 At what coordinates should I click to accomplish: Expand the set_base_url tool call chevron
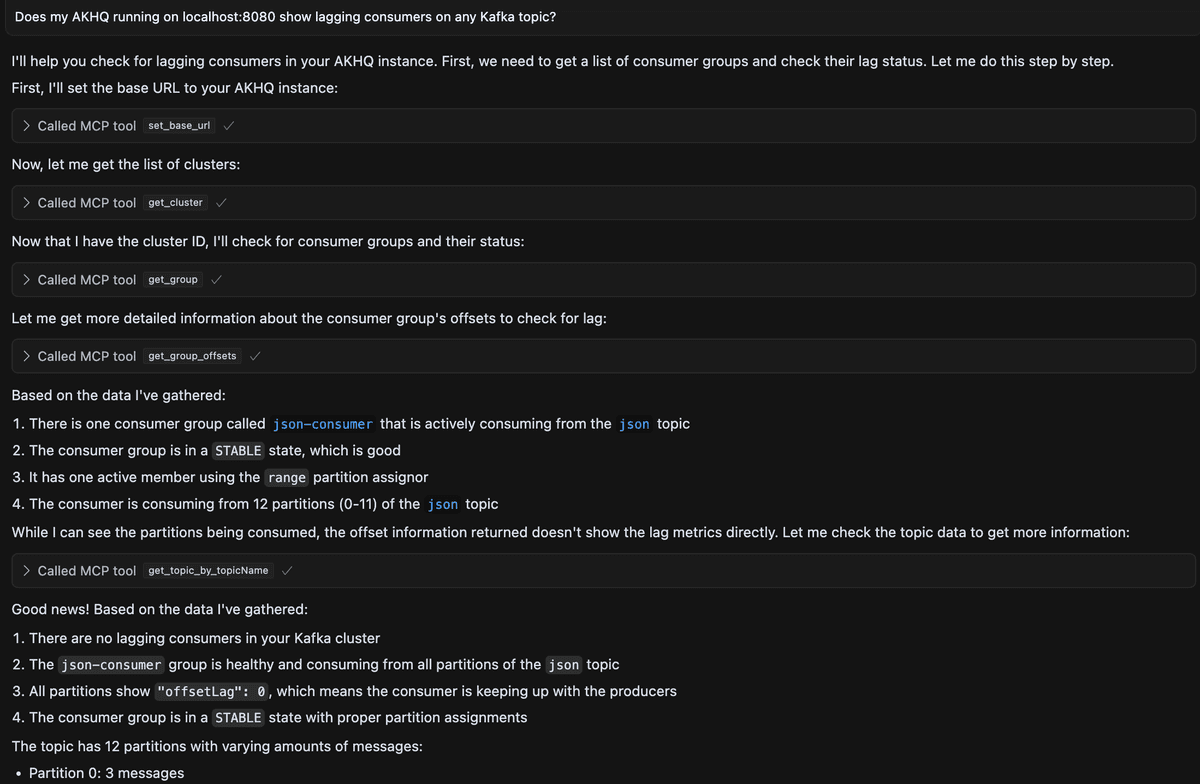tap(26, 126)
